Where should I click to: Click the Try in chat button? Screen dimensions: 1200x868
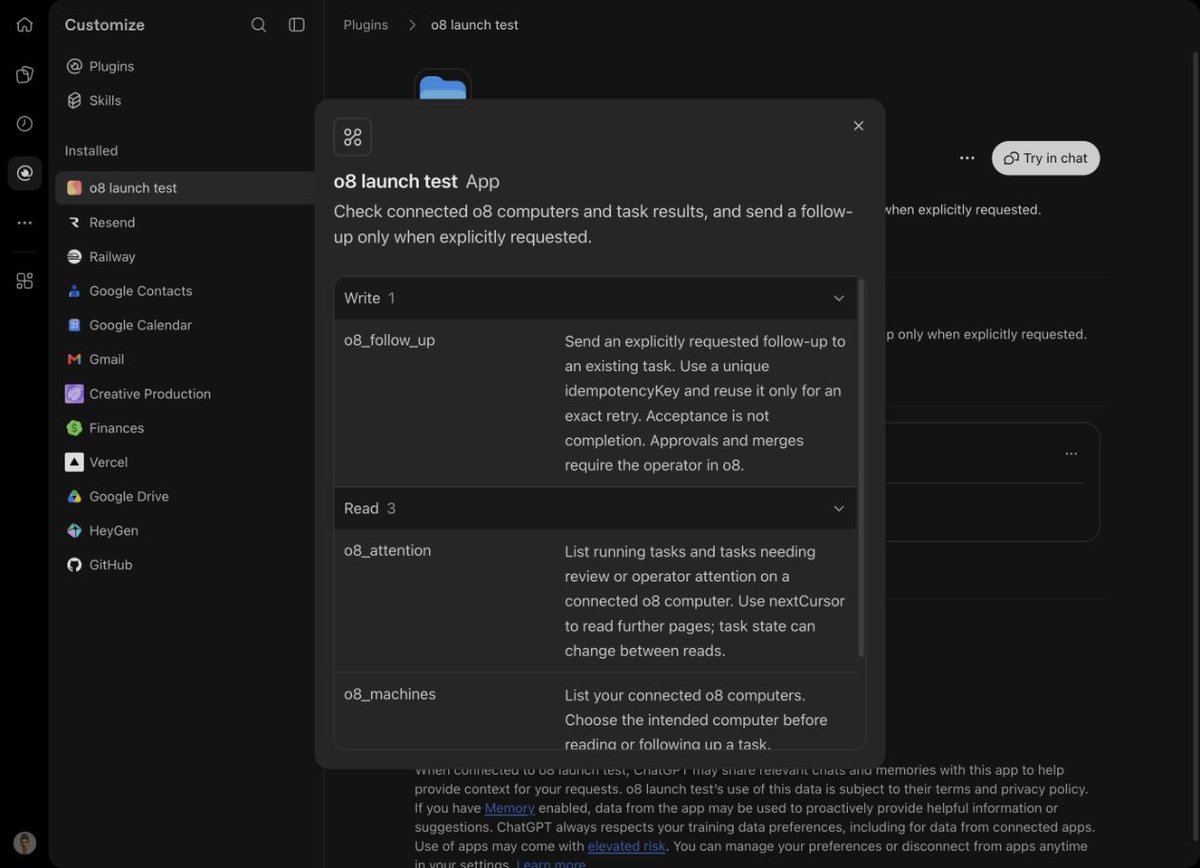click(x=1046, y=158)
